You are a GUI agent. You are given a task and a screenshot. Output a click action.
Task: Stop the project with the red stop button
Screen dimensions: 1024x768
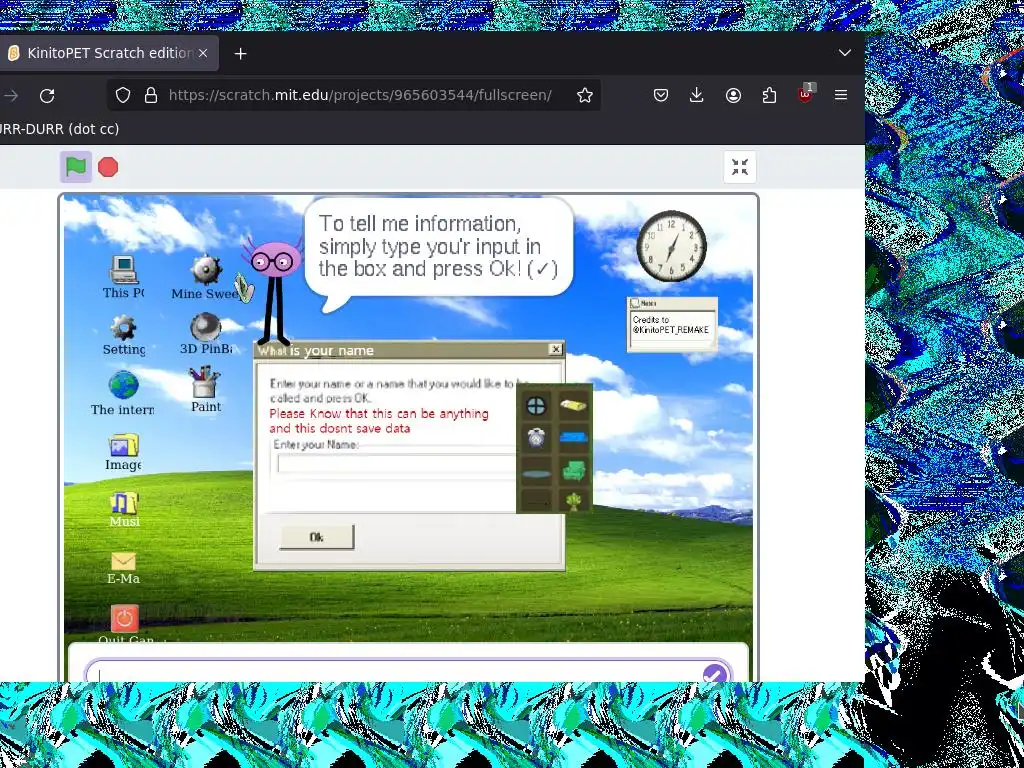[x=108, y=167]
